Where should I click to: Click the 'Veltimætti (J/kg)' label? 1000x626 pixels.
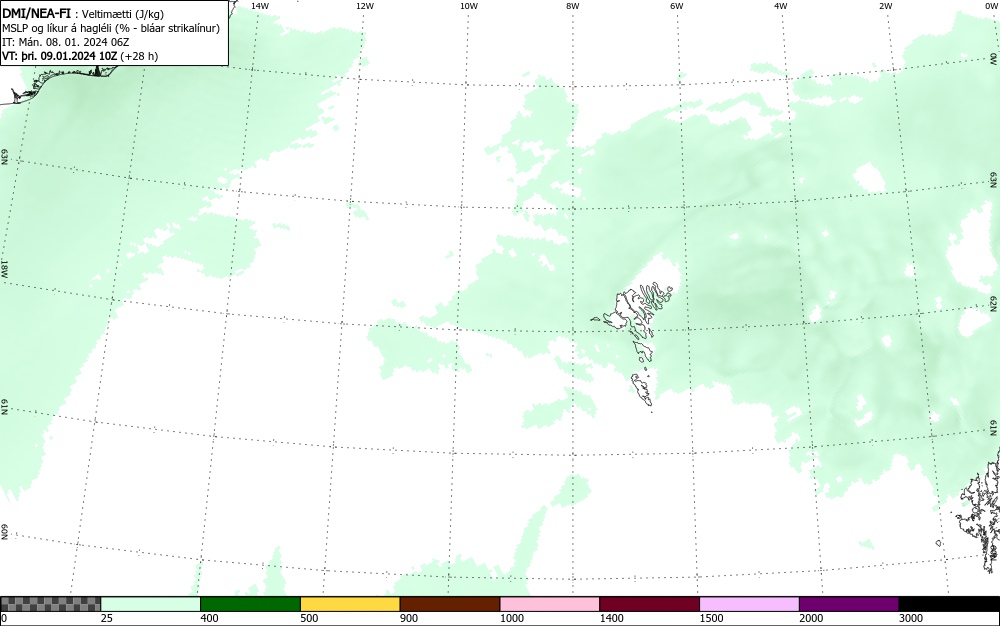(x=122, y=14)
